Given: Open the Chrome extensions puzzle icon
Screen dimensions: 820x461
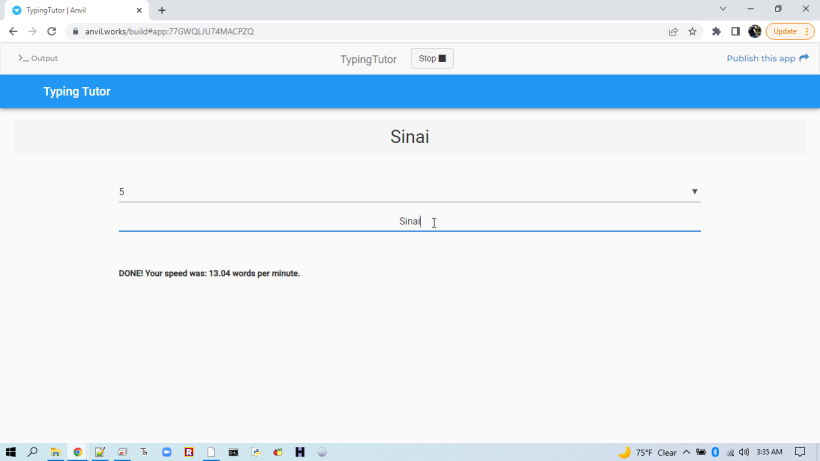Looking at the screenshot, I should (x=716, y=31).
